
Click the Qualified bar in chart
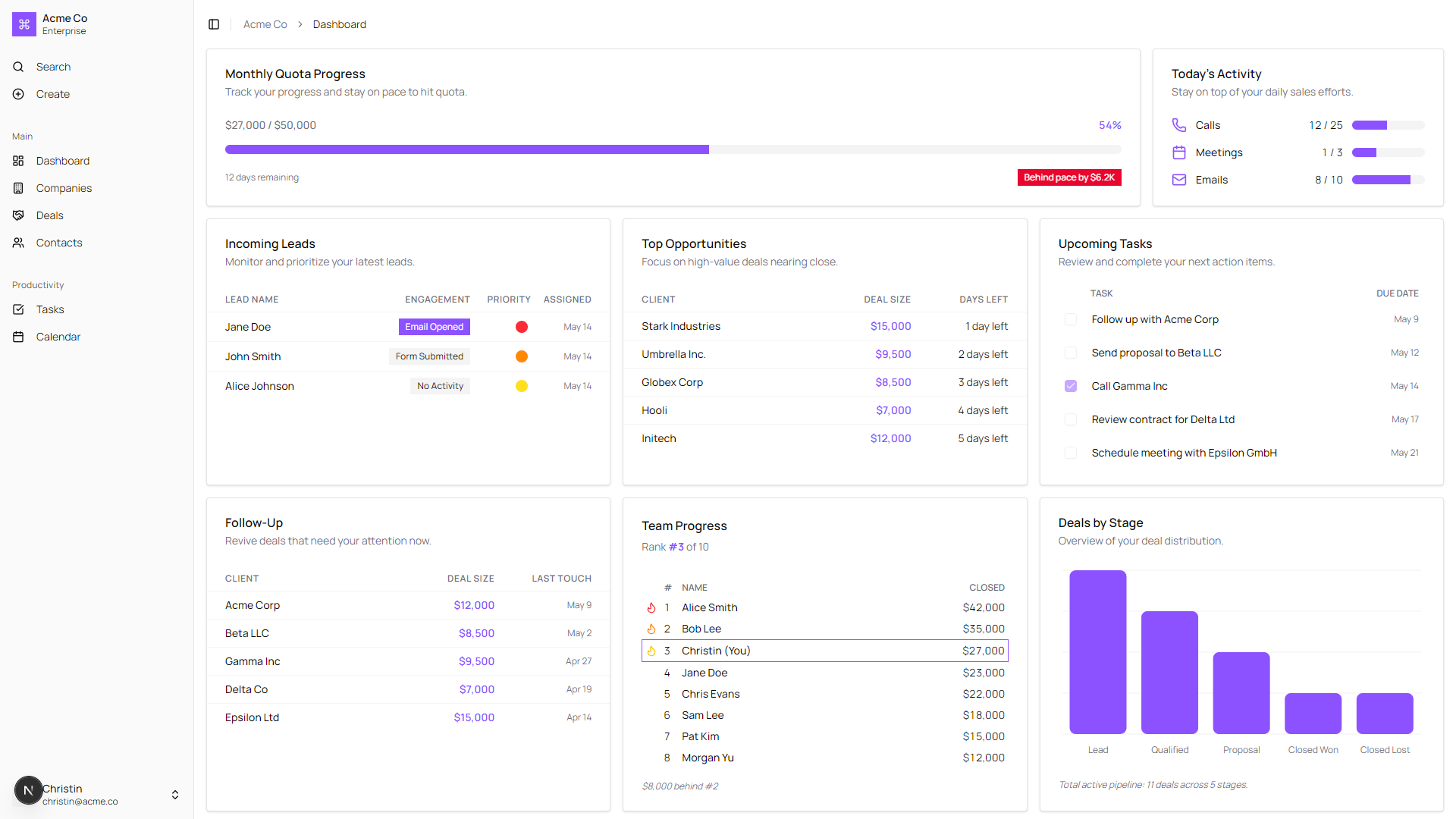coord(1169,673)
